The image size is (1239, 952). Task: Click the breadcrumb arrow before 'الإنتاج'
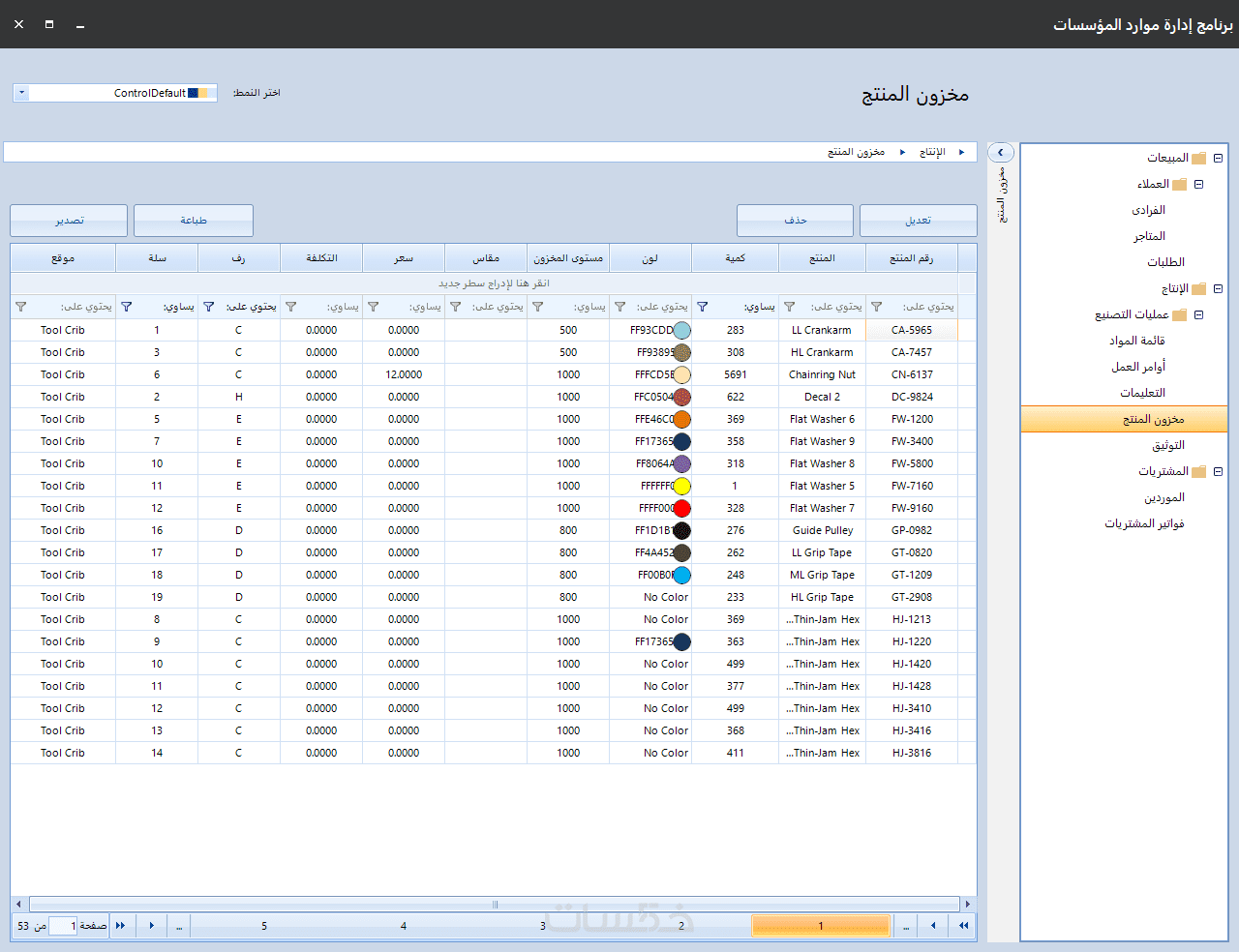click(x=961, y=152)
